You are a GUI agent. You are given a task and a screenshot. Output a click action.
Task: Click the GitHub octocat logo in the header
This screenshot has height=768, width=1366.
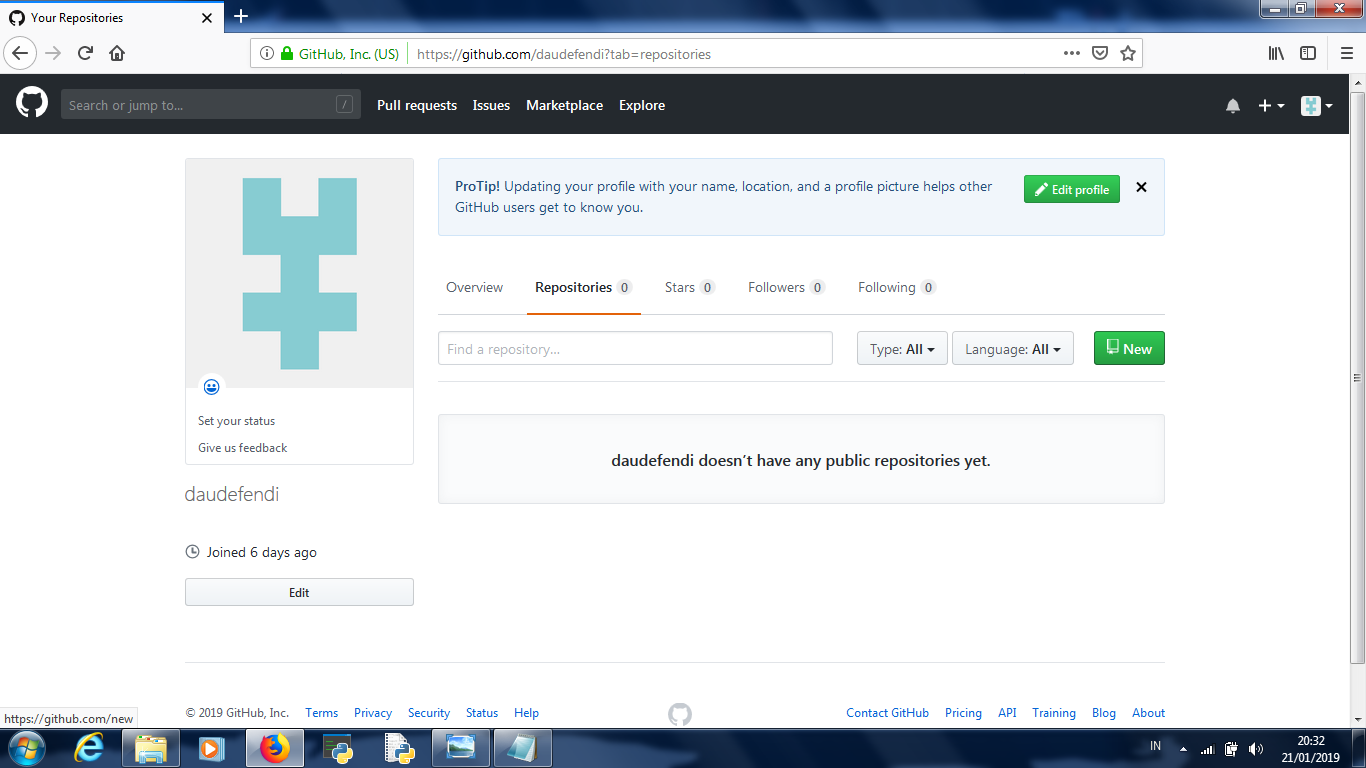point(31,104)
